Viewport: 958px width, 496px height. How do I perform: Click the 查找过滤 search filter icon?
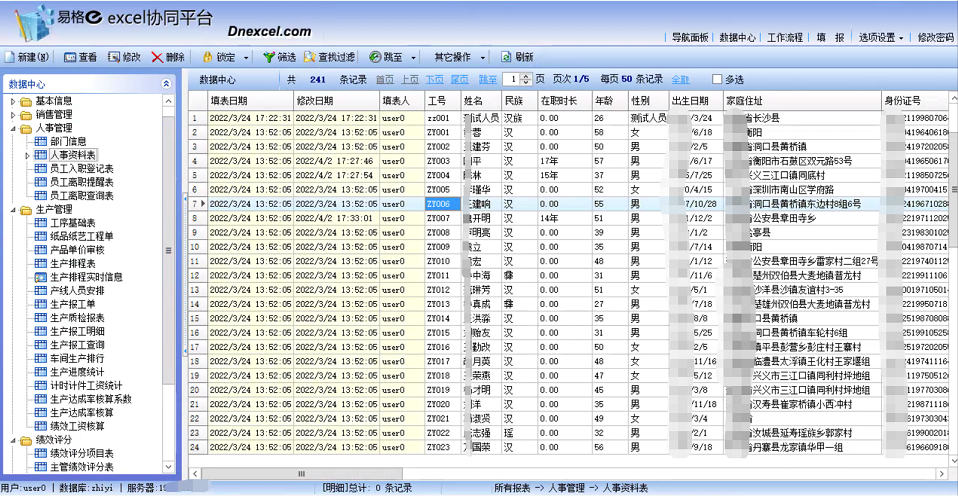coord(310,57)
